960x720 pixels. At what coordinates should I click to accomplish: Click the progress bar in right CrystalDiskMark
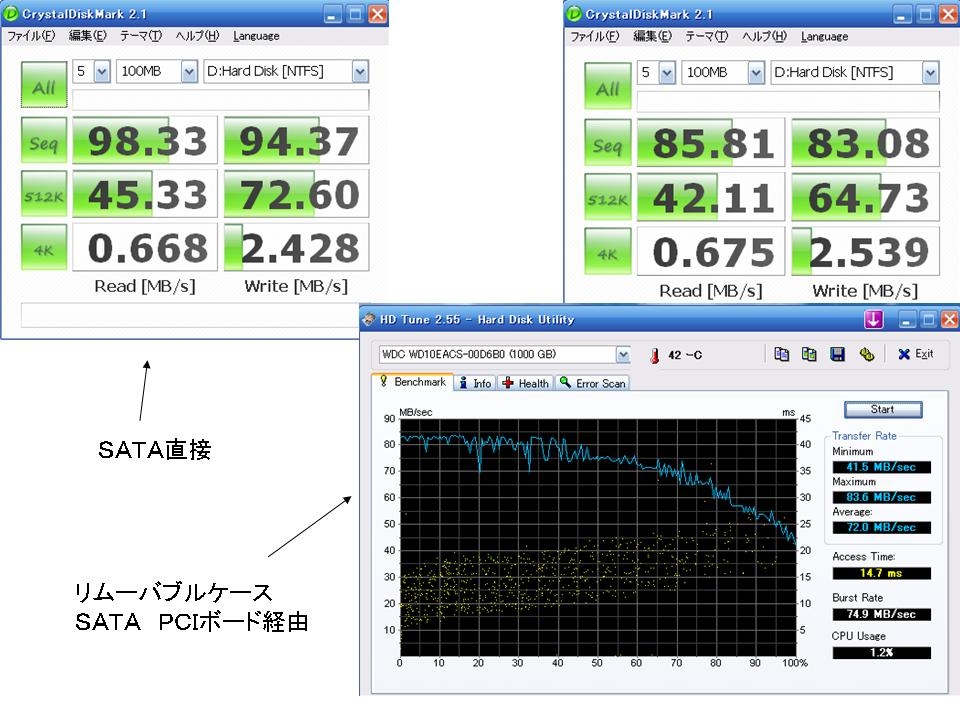(788, 101)
